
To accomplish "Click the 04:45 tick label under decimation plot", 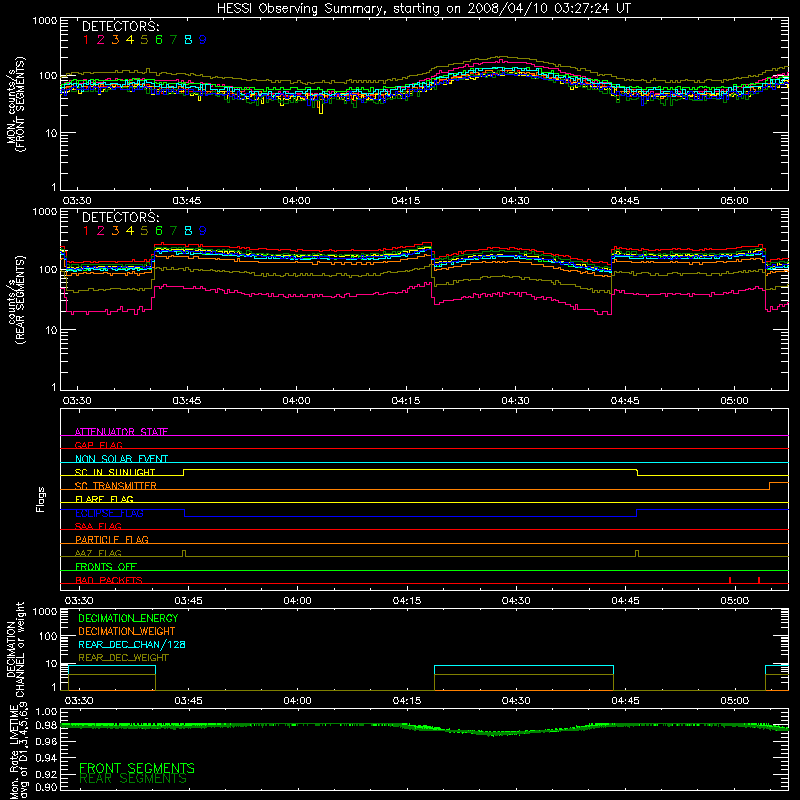I will 626,701.
